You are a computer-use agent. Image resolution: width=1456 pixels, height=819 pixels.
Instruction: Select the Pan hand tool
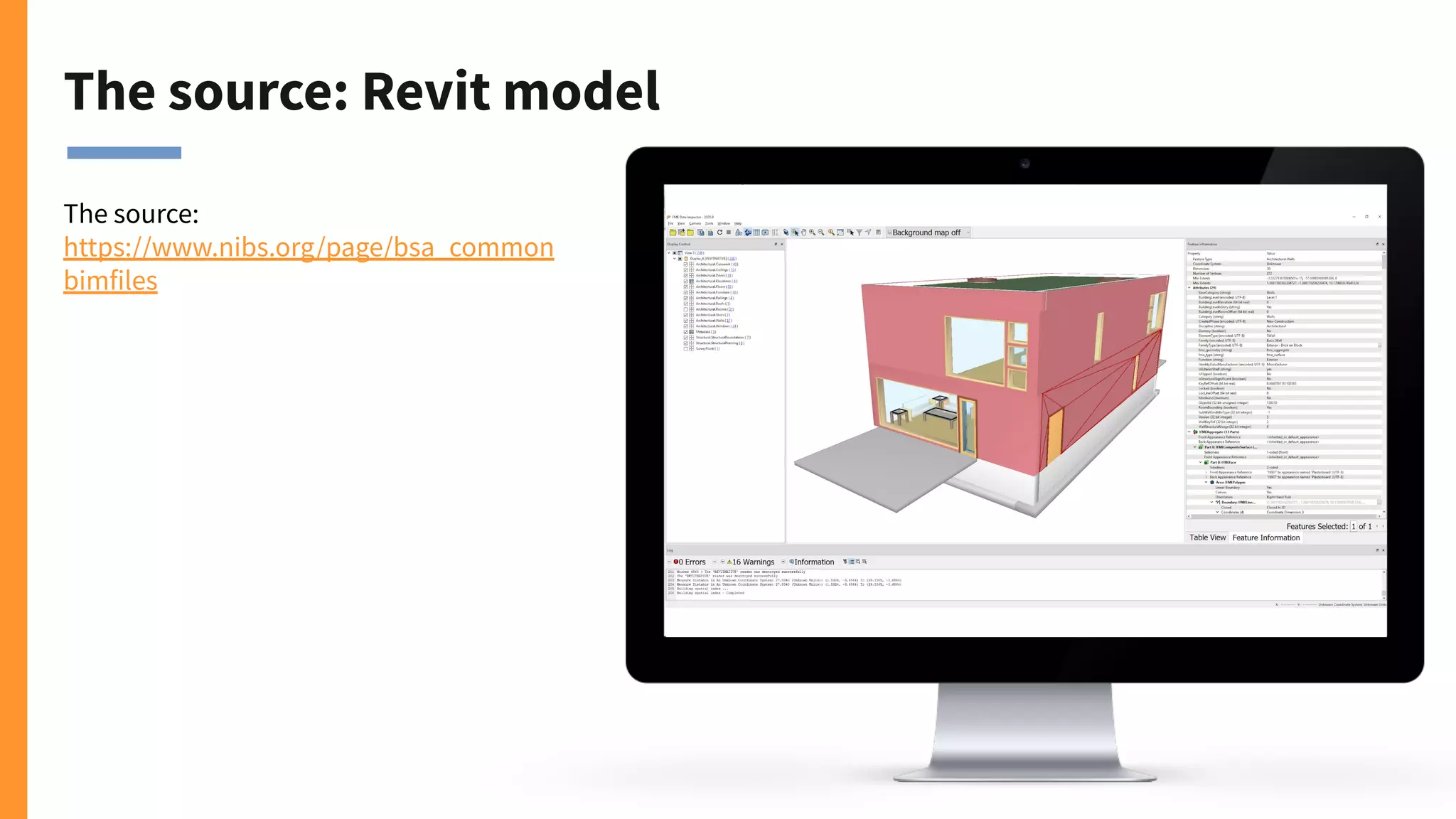803,232
